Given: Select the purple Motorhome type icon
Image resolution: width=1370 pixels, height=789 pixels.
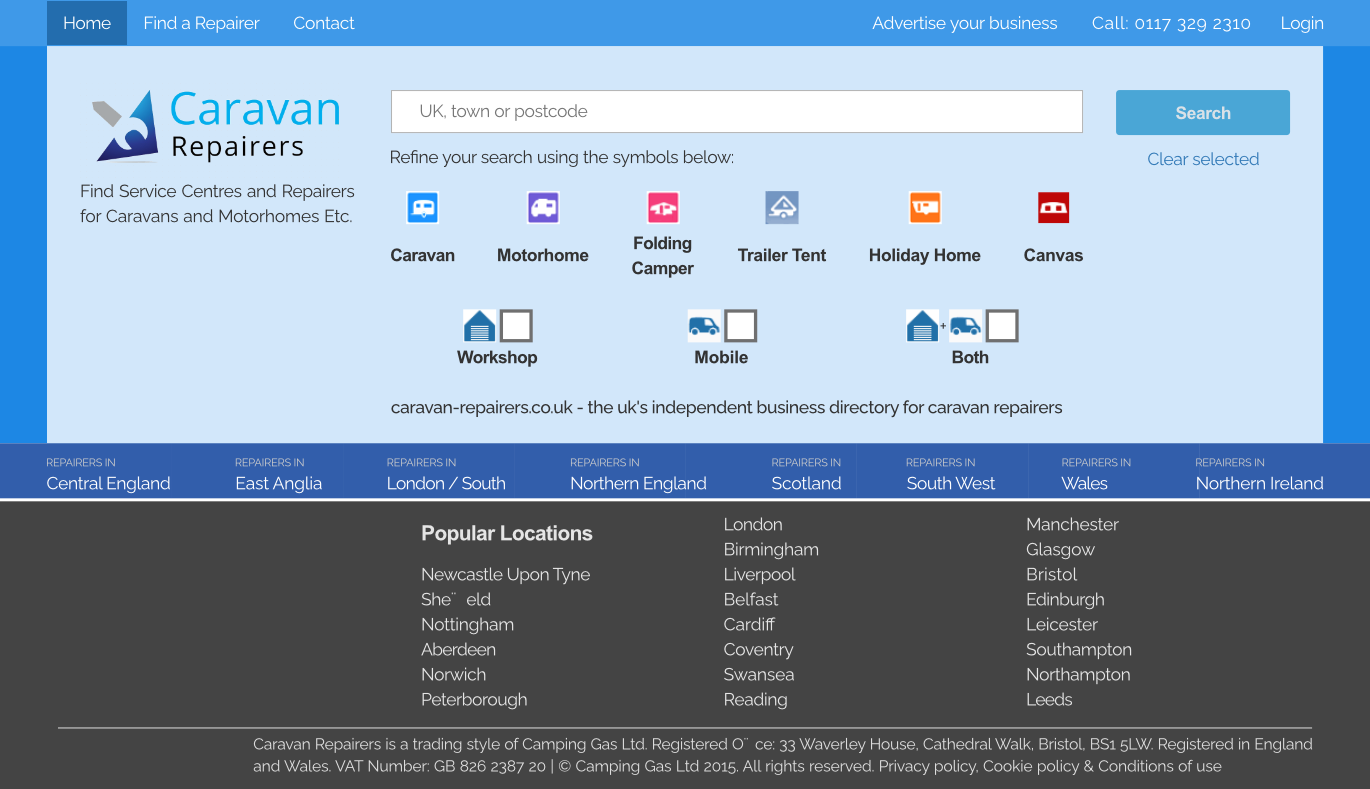Looking at the screenshot, I should click(543, 208).
